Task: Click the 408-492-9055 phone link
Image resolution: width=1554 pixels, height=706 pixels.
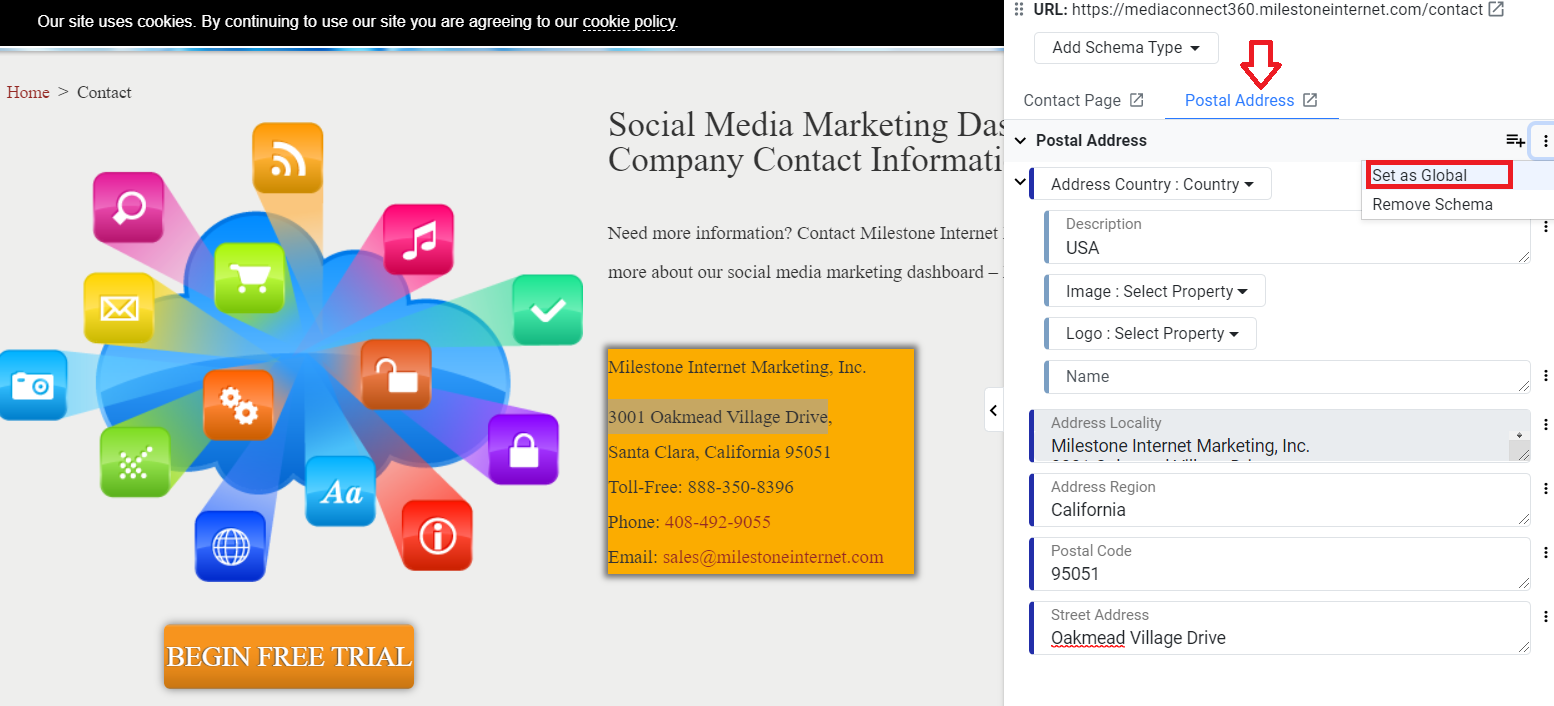Action: click(x=718, y=522)
